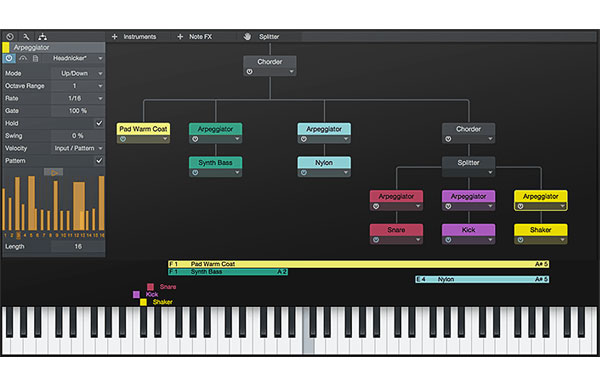Click the clock history icon
Image resolution: width=600 pixels, height=386 pixels.
pos(10,37)
